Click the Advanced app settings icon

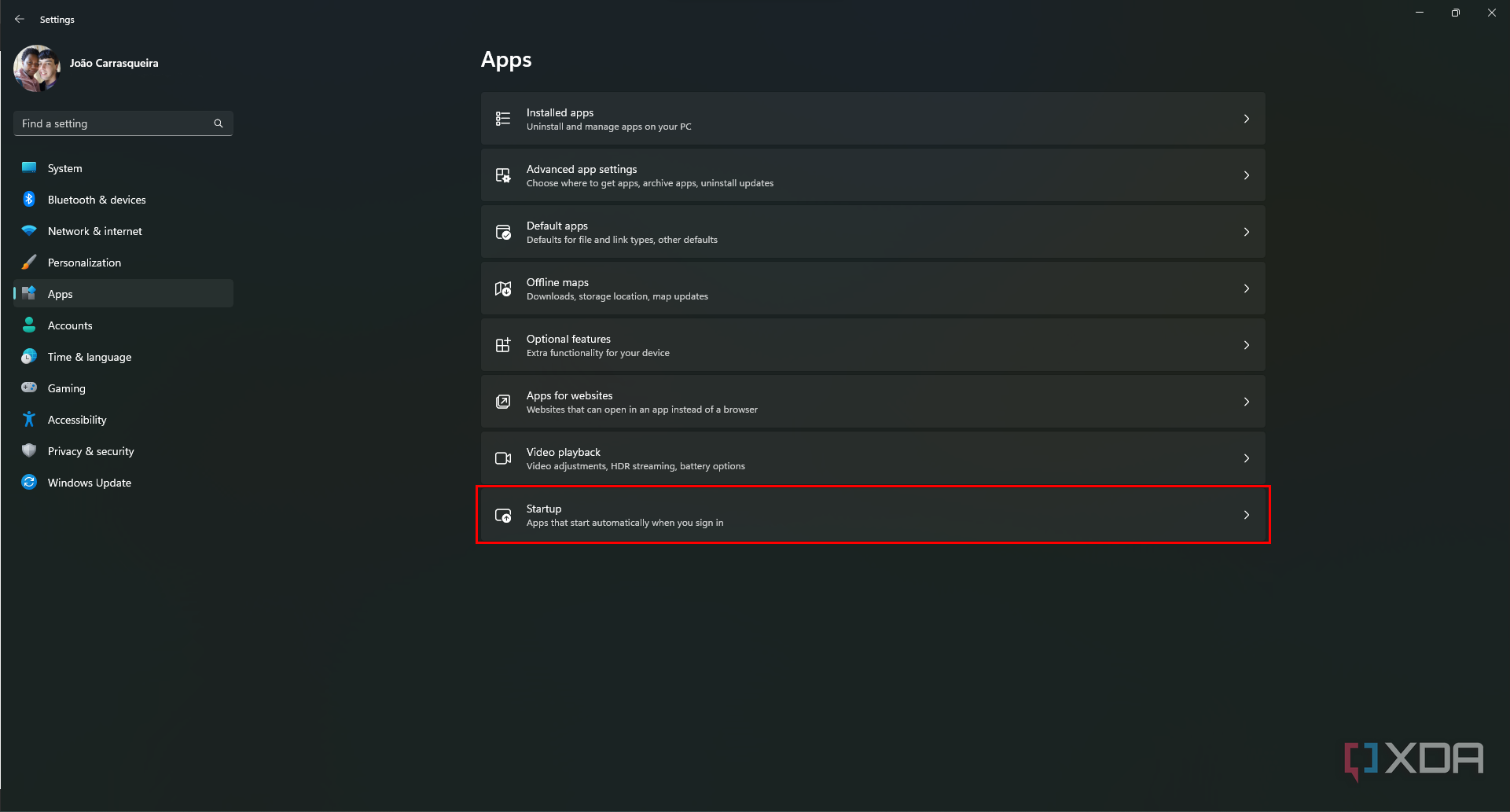[504, 175]
